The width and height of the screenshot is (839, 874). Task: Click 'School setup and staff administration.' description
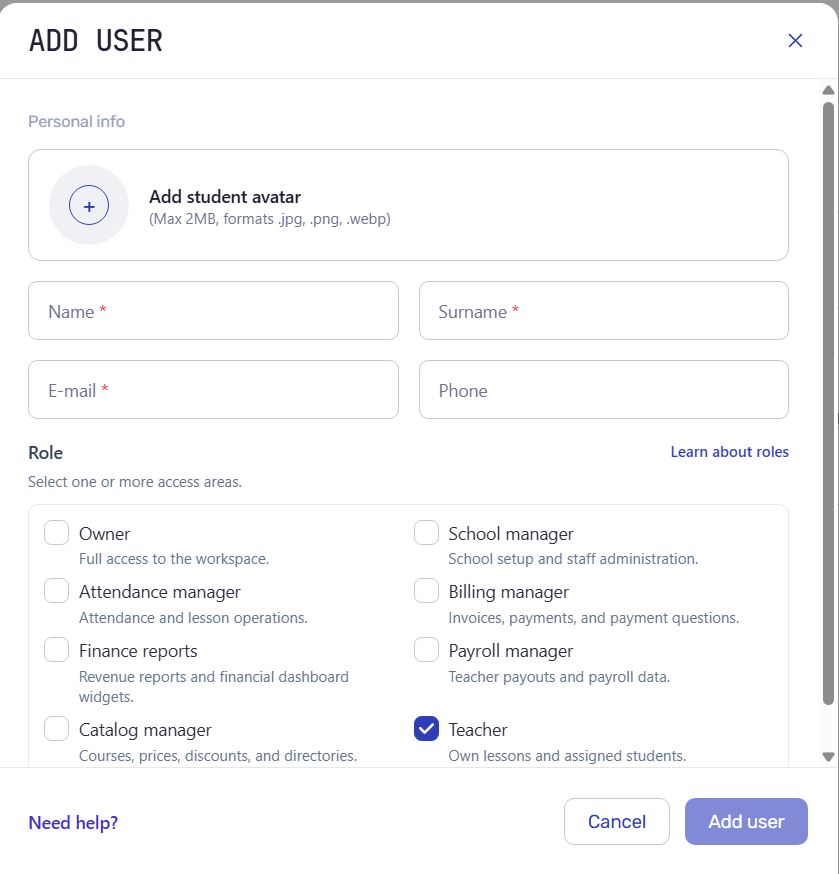[573, 559]
